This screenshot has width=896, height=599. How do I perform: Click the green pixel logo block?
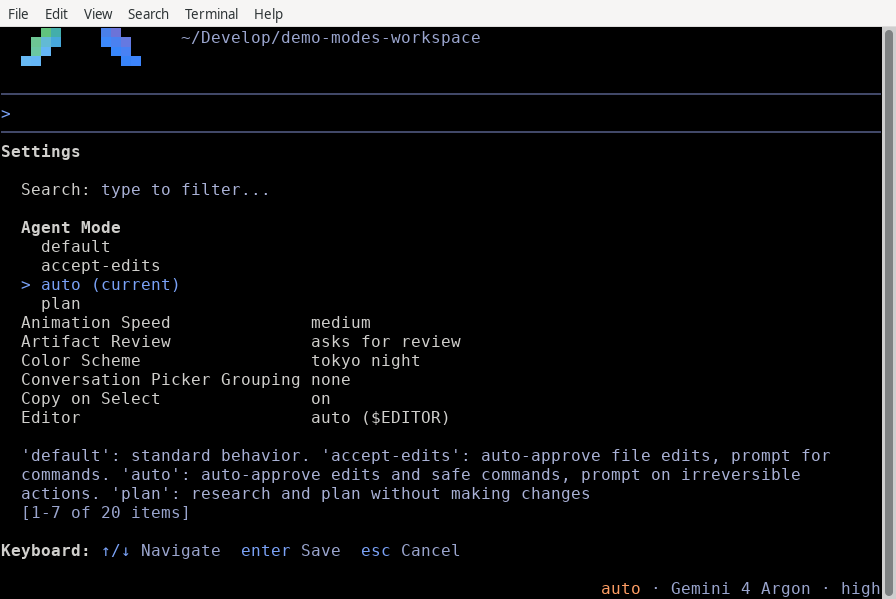click(41, 47)
